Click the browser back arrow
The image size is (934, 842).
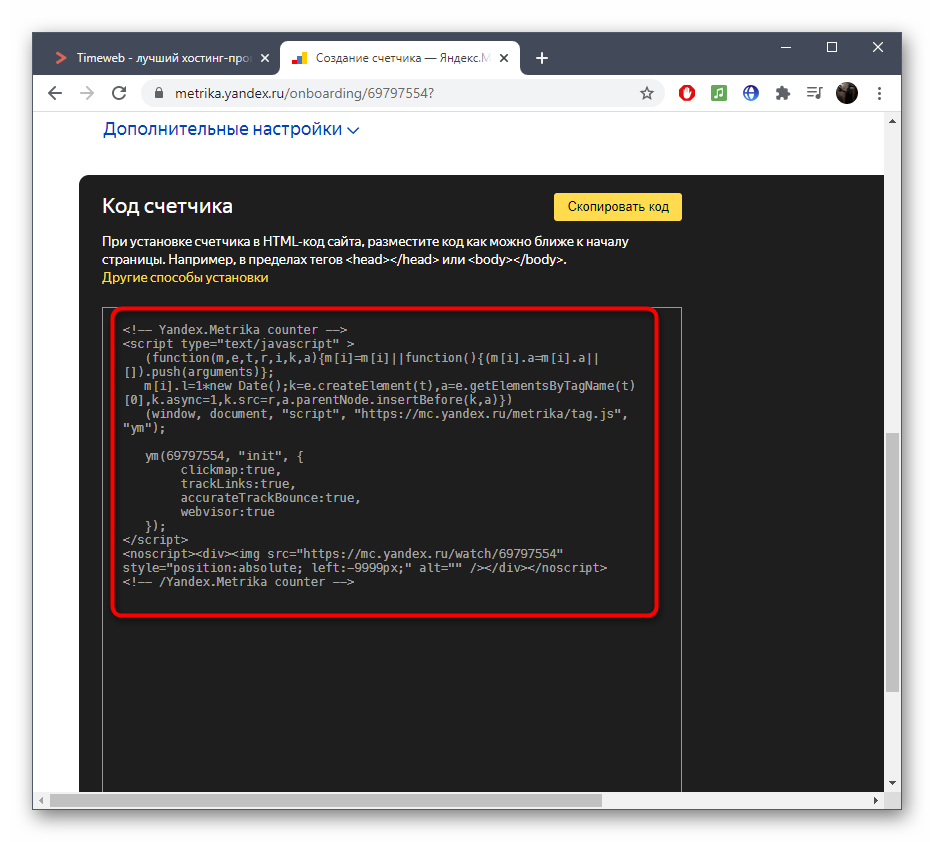tap(55, 93)
